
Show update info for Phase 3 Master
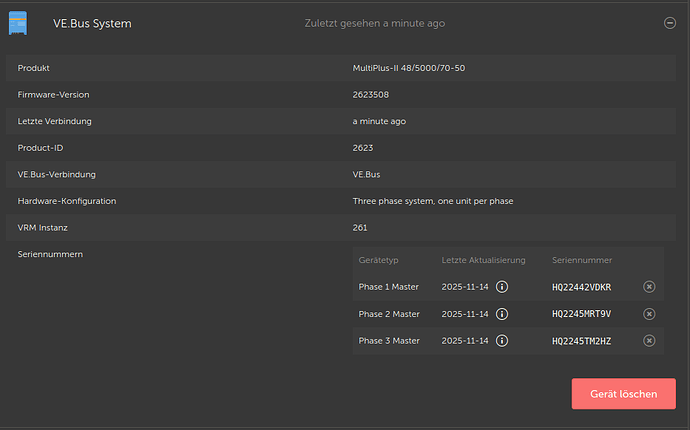502,341
